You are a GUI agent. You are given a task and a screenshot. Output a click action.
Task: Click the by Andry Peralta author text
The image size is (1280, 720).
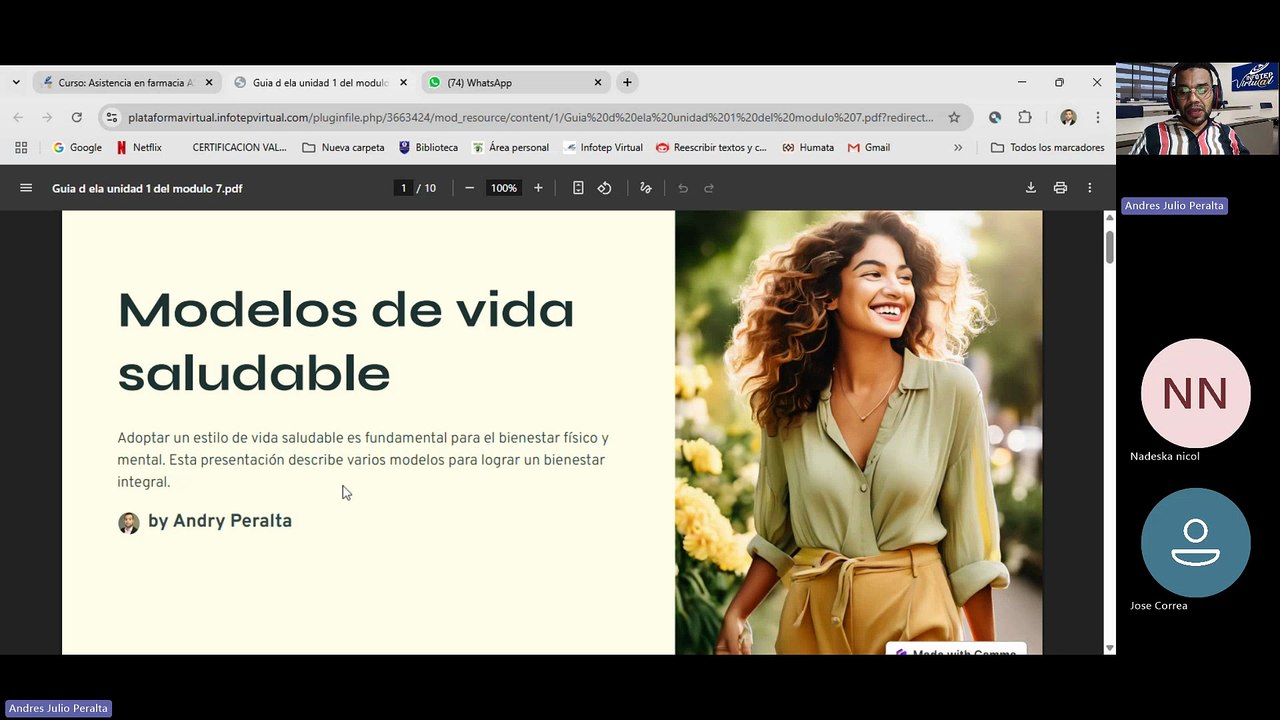[220, 521]
